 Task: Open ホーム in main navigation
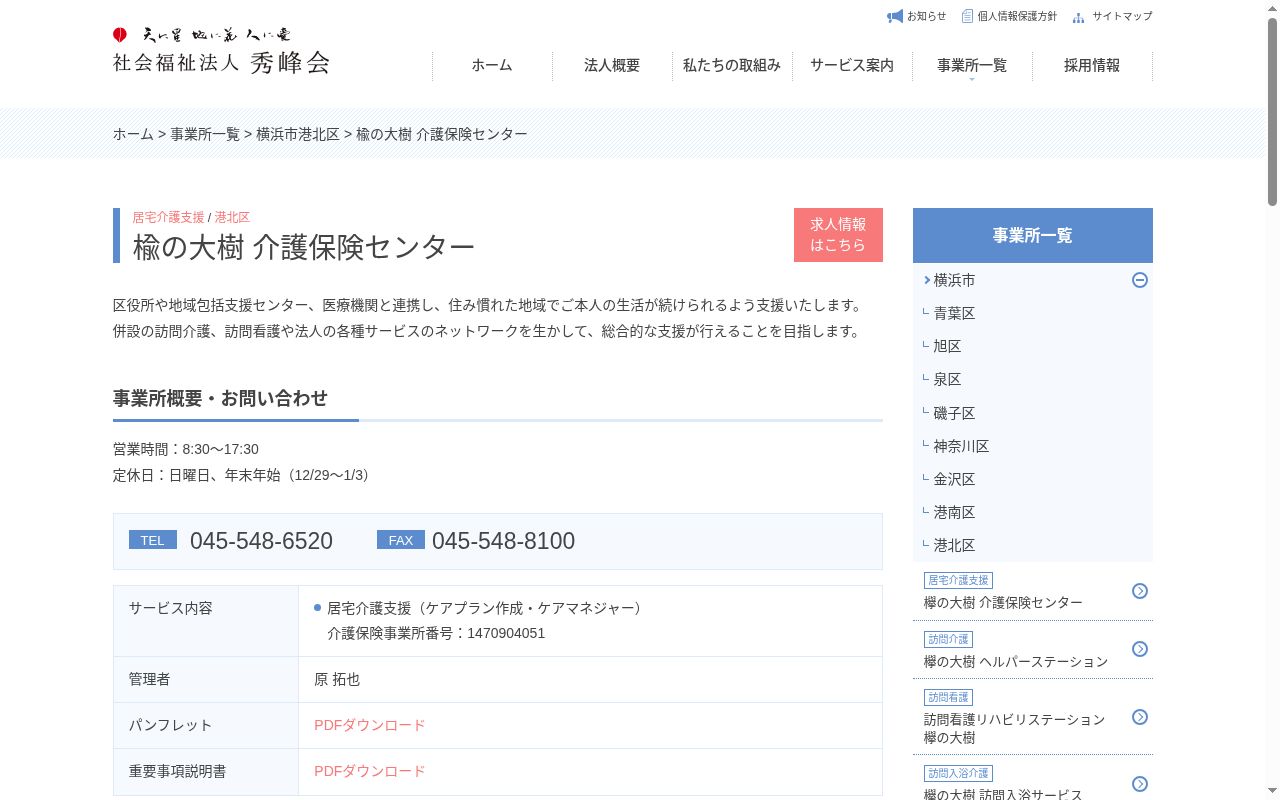coord(492,65)
